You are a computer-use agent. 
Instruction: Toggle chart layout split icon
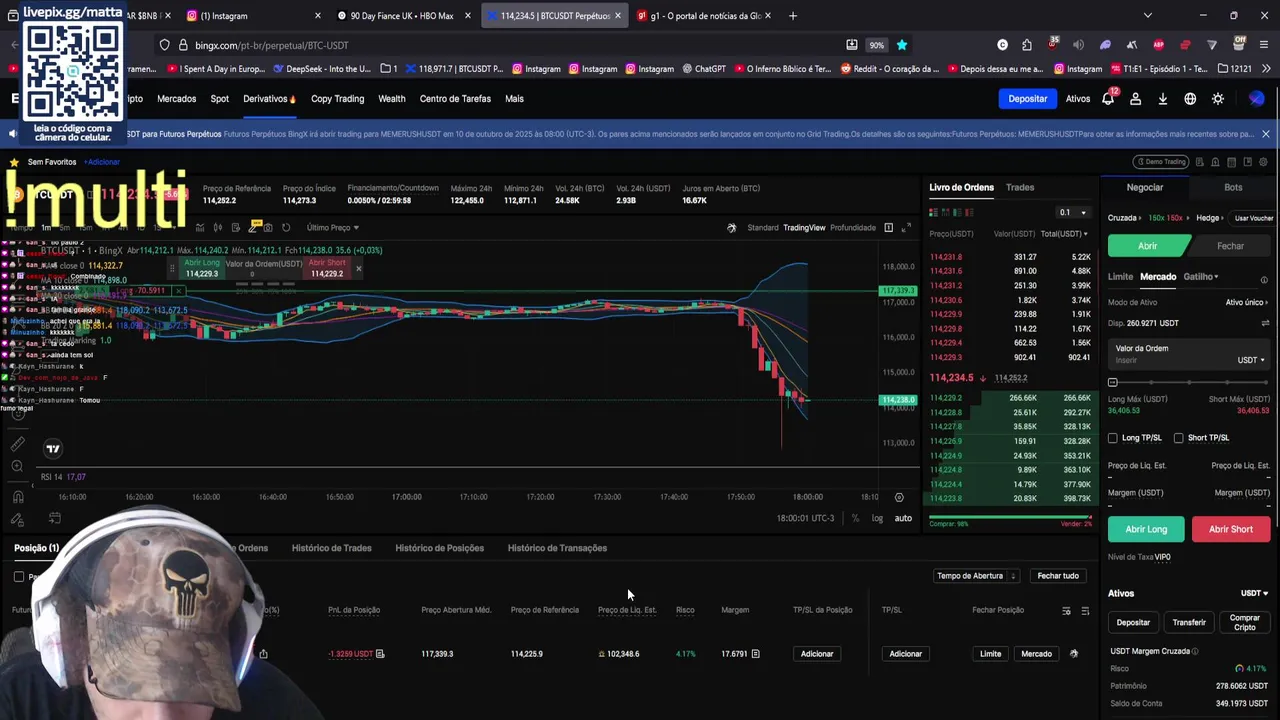click(x=888, y=227)
